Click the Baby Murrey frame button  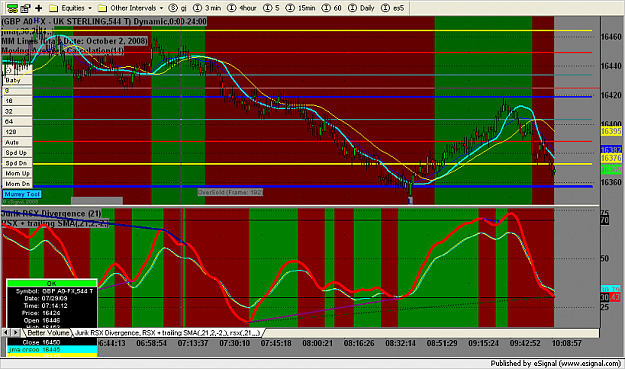point(18,80)
